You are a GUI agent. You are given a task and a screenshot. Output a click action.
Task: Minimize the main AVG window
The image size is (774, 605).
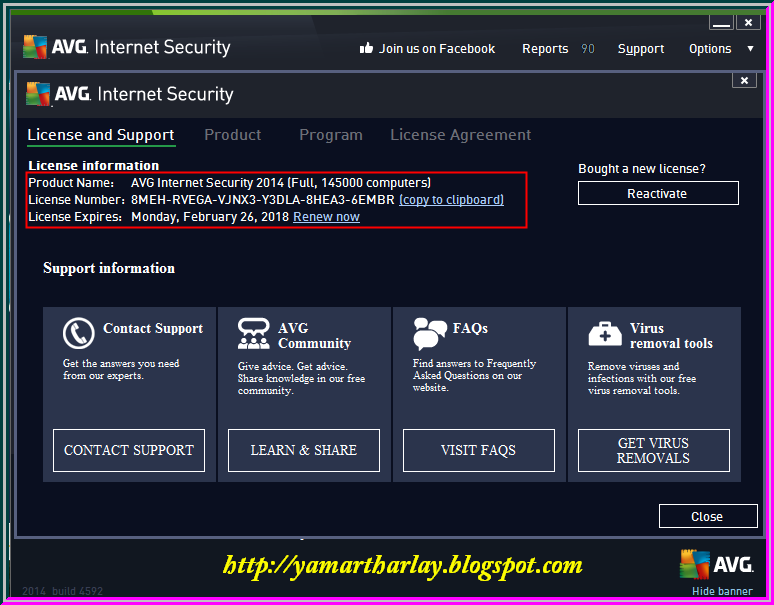721,23
